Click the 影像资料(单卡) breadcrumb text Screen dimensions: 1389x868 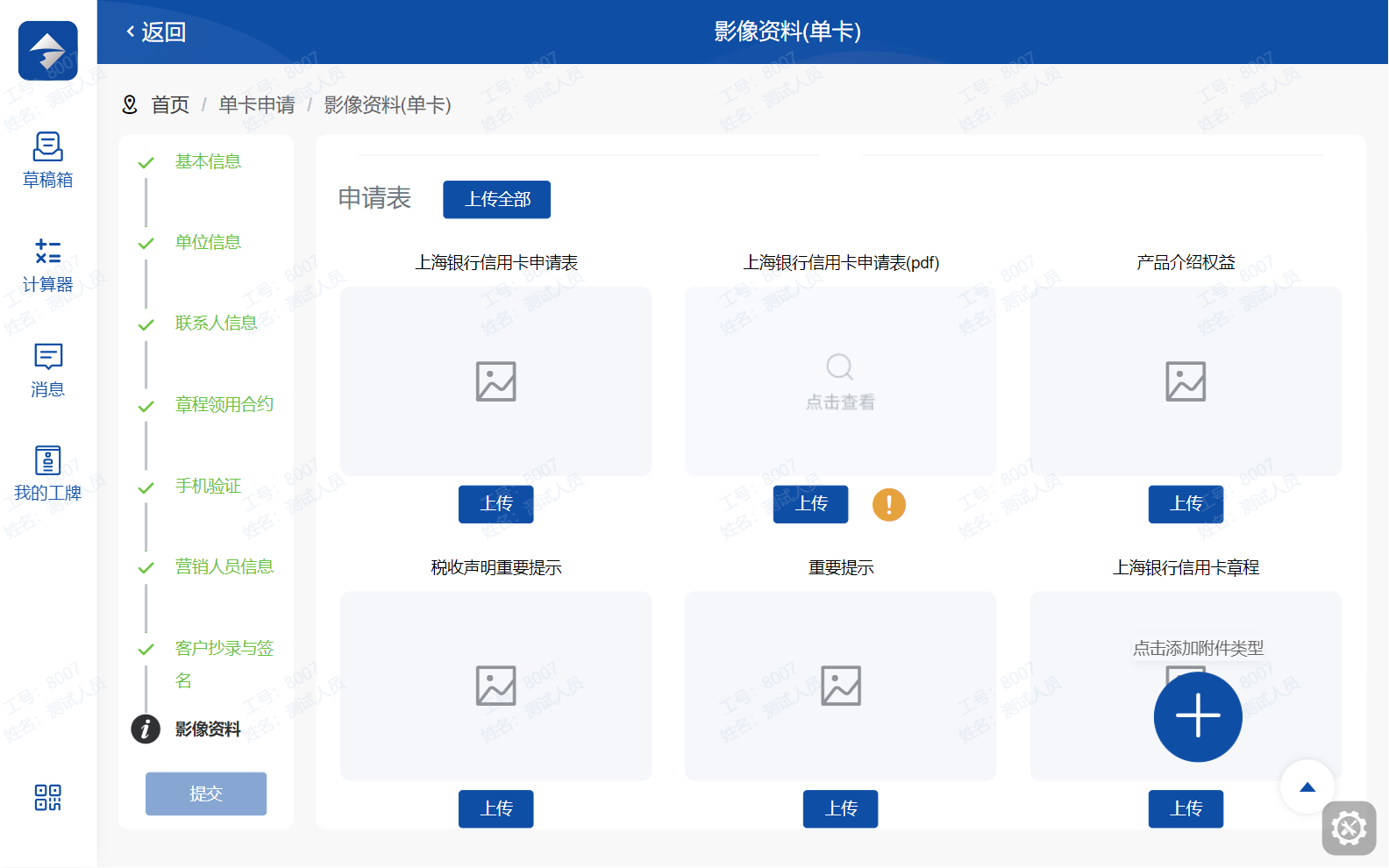pyautogui.click(x=388, y=105)
